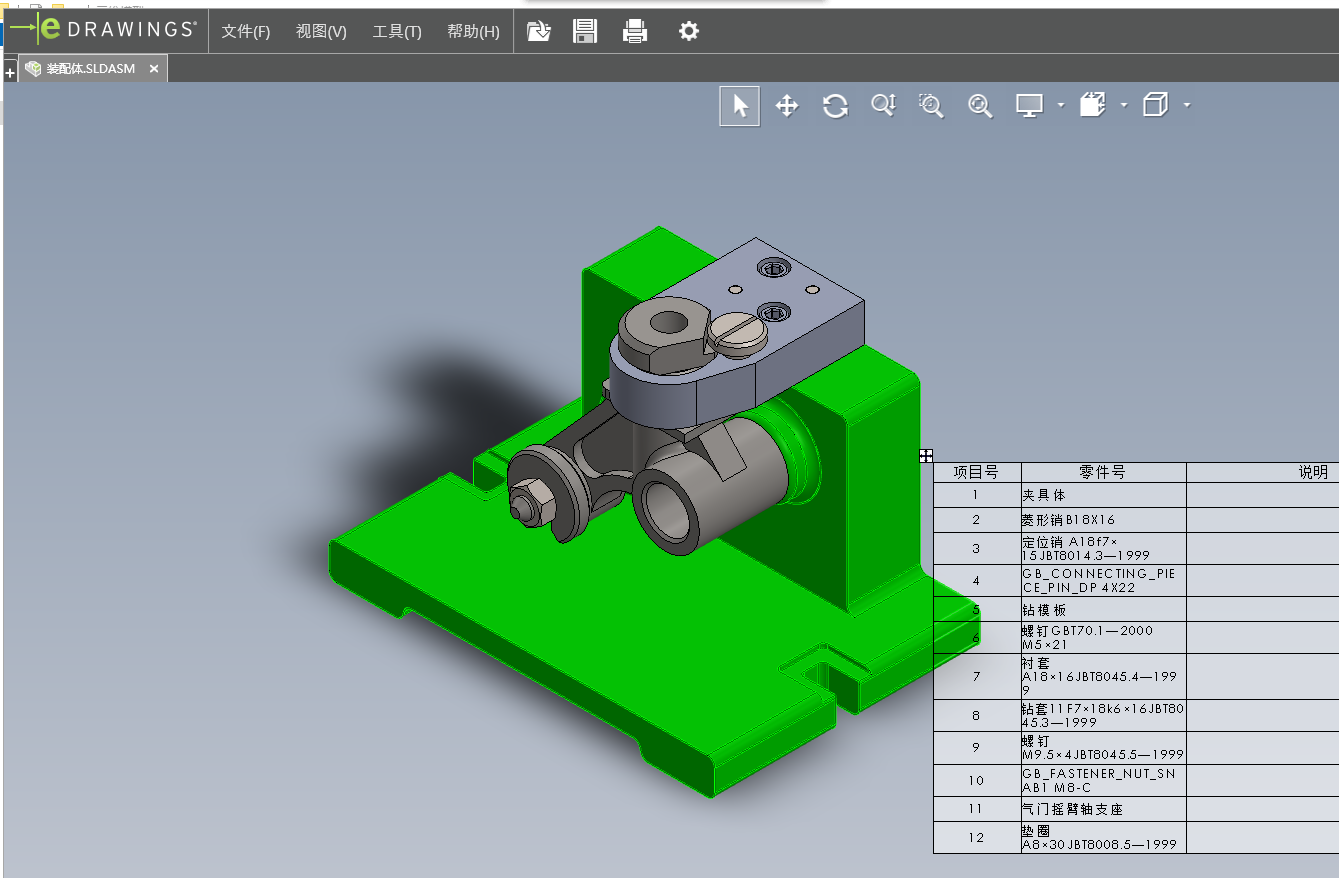1339x878 pixels.
Task: Activate the Select arrow tool
Action: click(740, 106)
